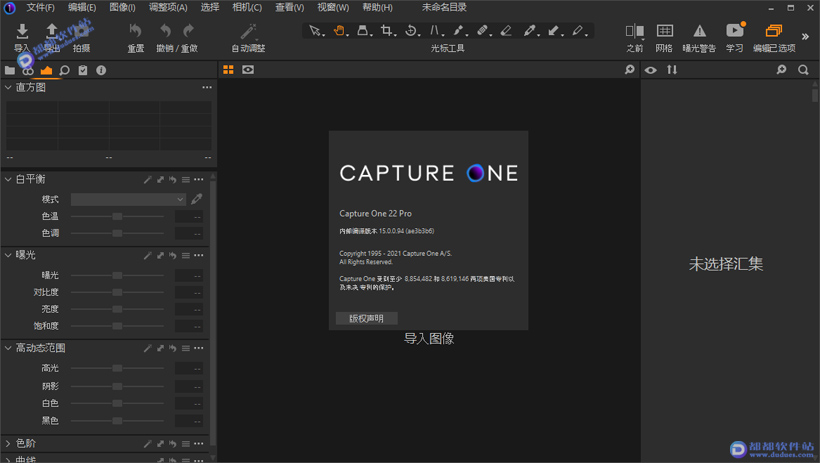
Task: Collapse the 白平衡 white balance panel
Action: (x=8, y=179)
